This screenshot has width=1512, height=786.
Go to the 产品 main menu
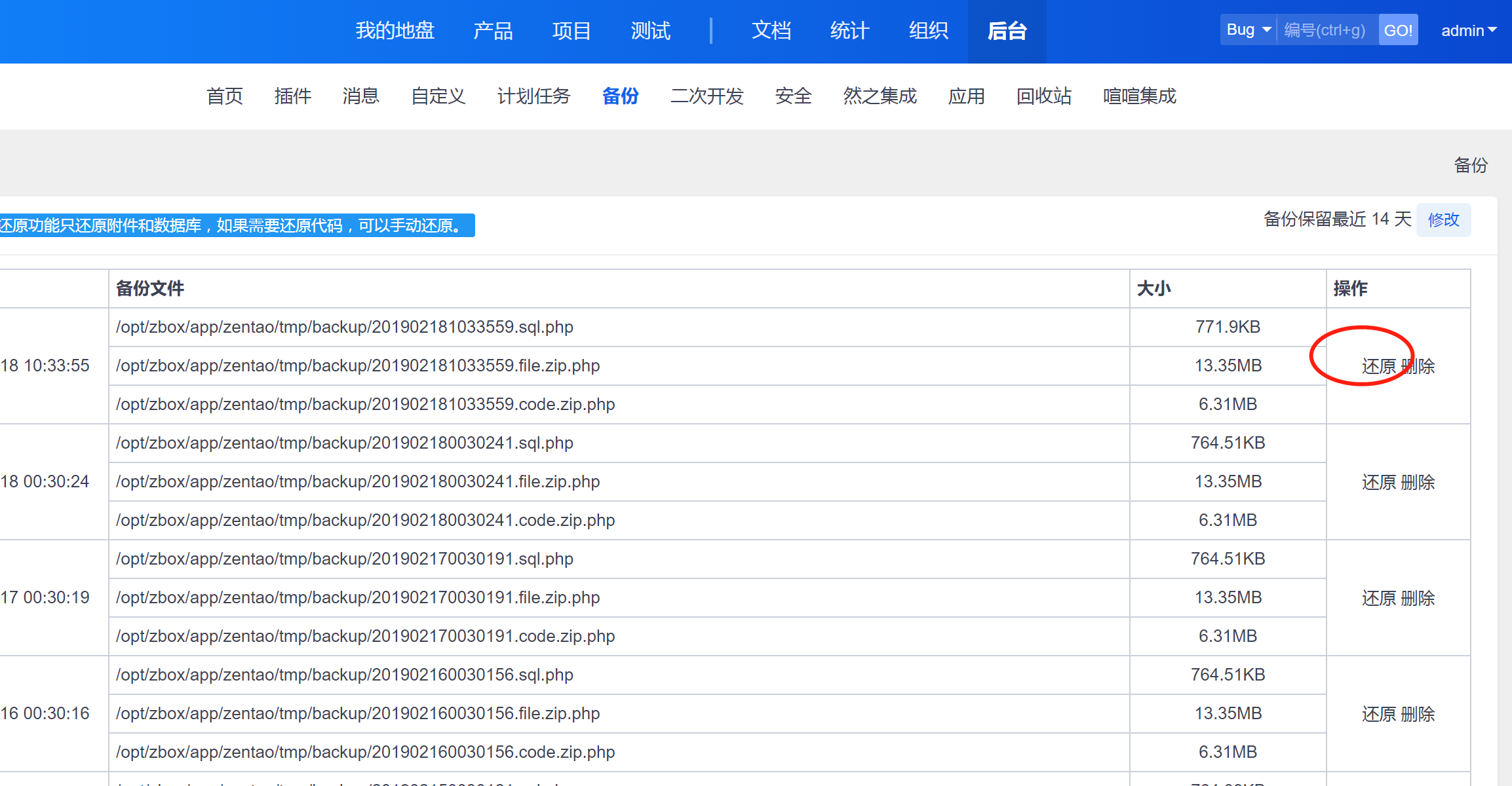pyautogui.click(x=493, y=31)
